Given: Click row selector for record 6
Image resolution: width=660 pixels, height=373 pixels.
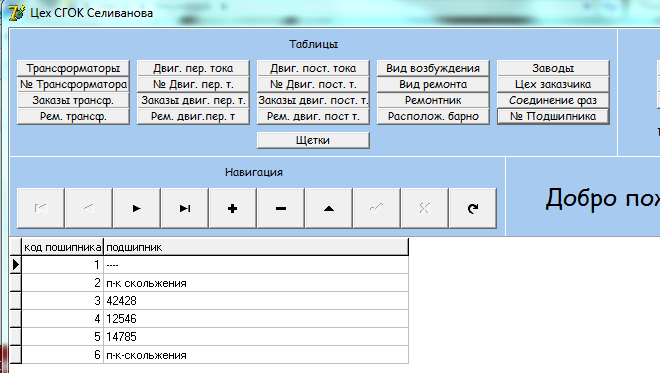Looking at the screenshot, I should tap(16, 355).
